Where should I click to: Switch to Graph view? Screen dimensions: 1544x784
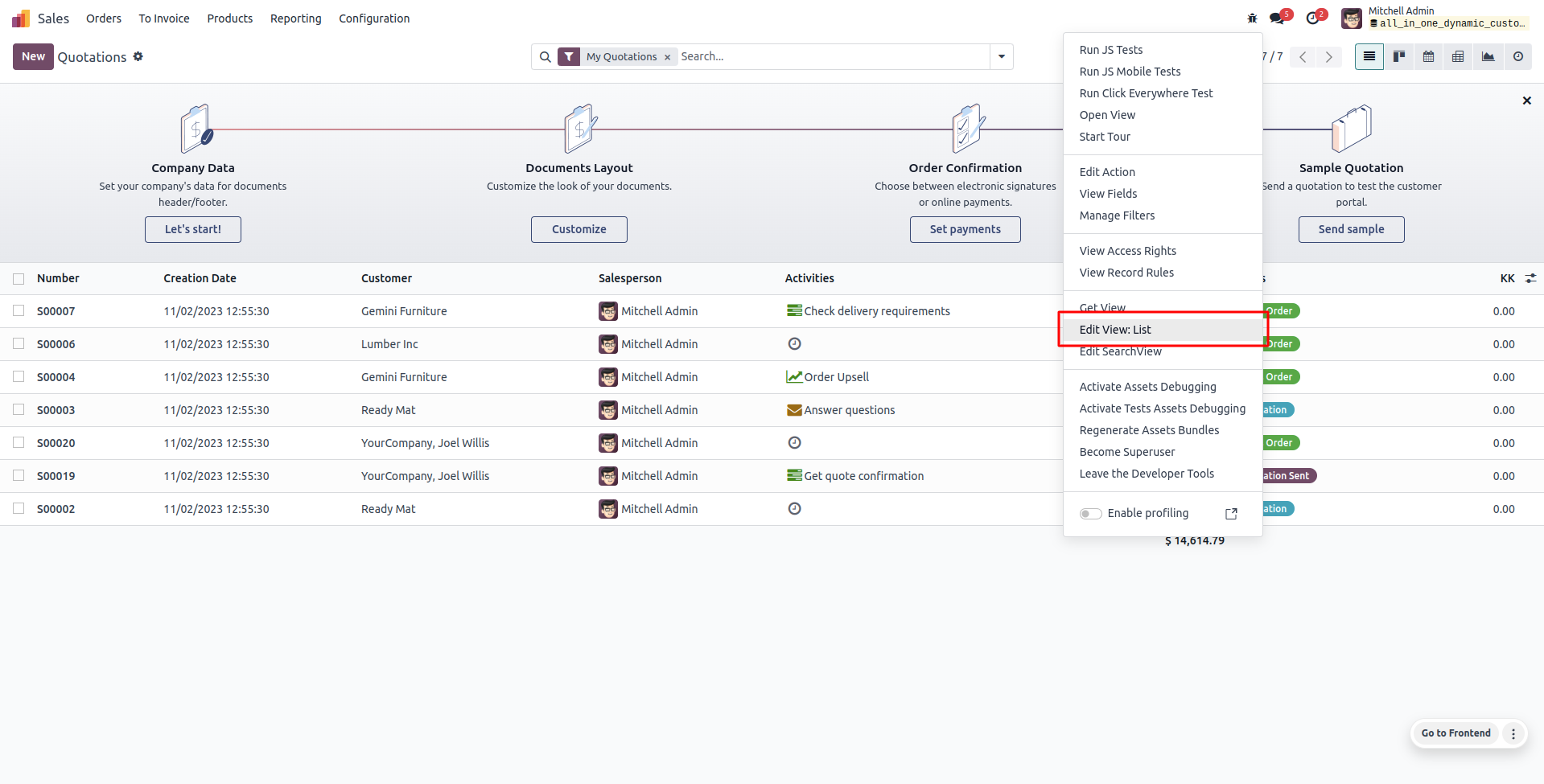pos(1488,56)
